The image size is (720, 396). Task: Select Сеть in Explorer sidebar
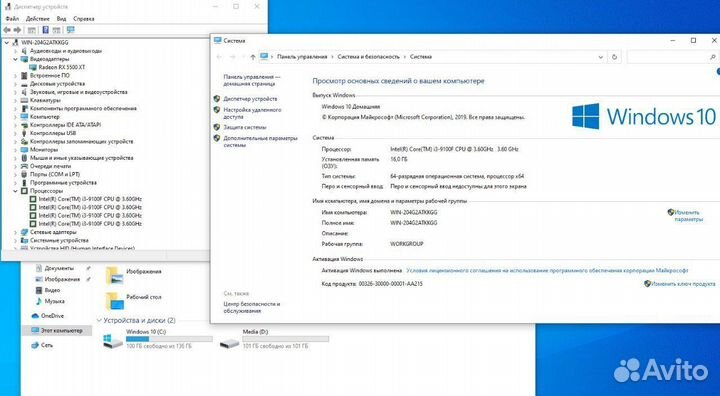tap(47, 345)
